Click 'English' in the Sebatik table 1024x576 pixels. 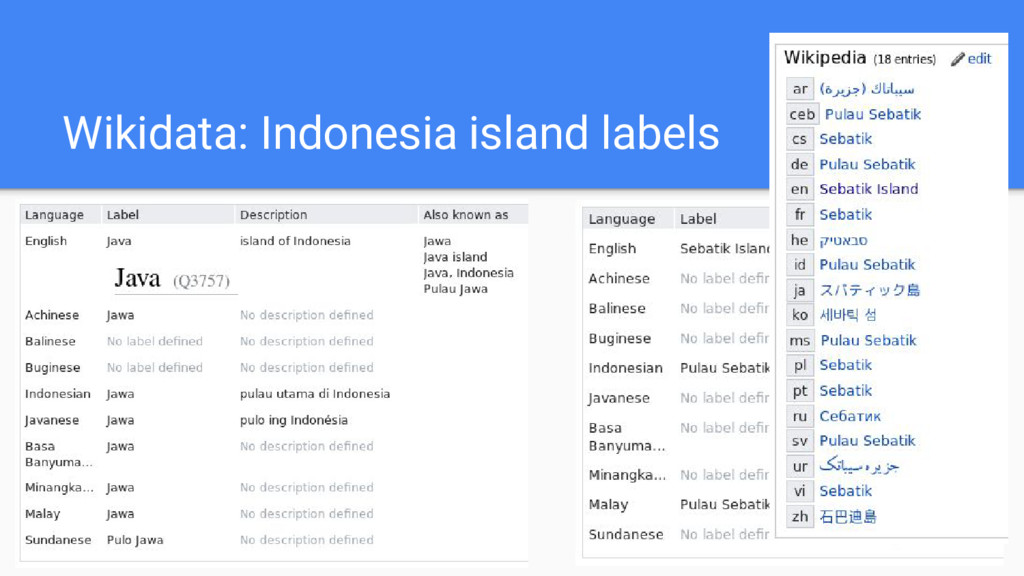click(612, 249)
